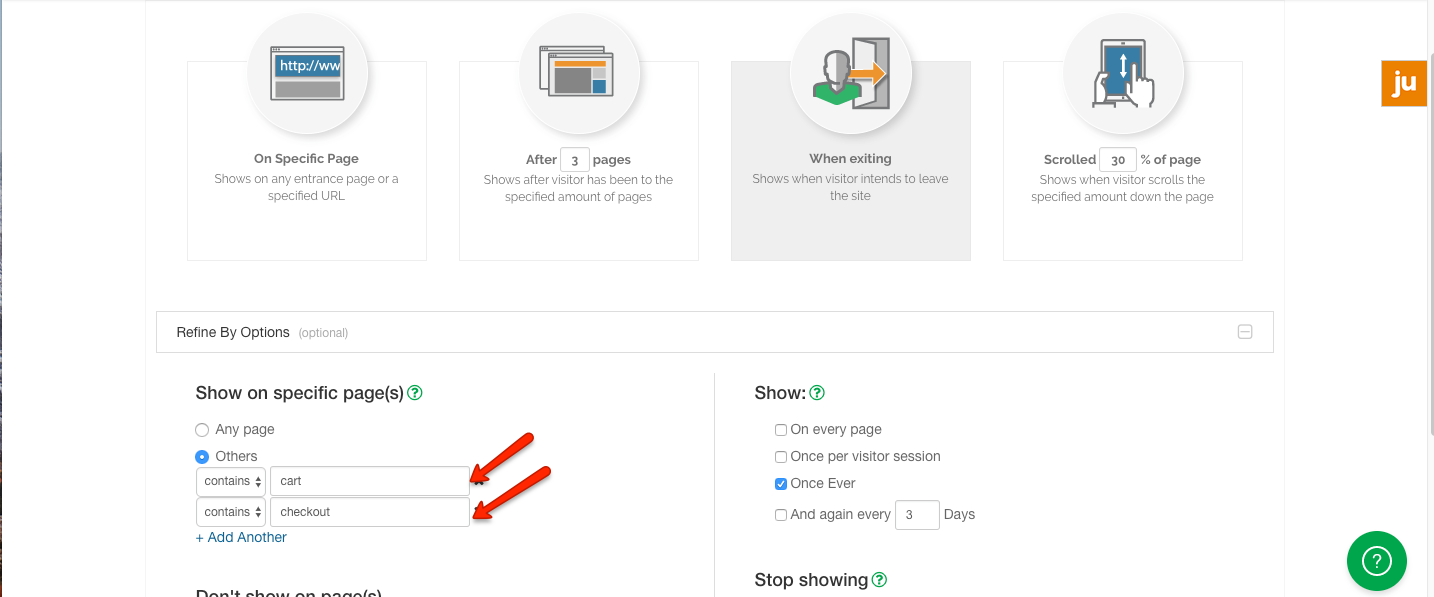Select the On Specific Page browser icon
1434x597 pixels.
click(307, 74)
